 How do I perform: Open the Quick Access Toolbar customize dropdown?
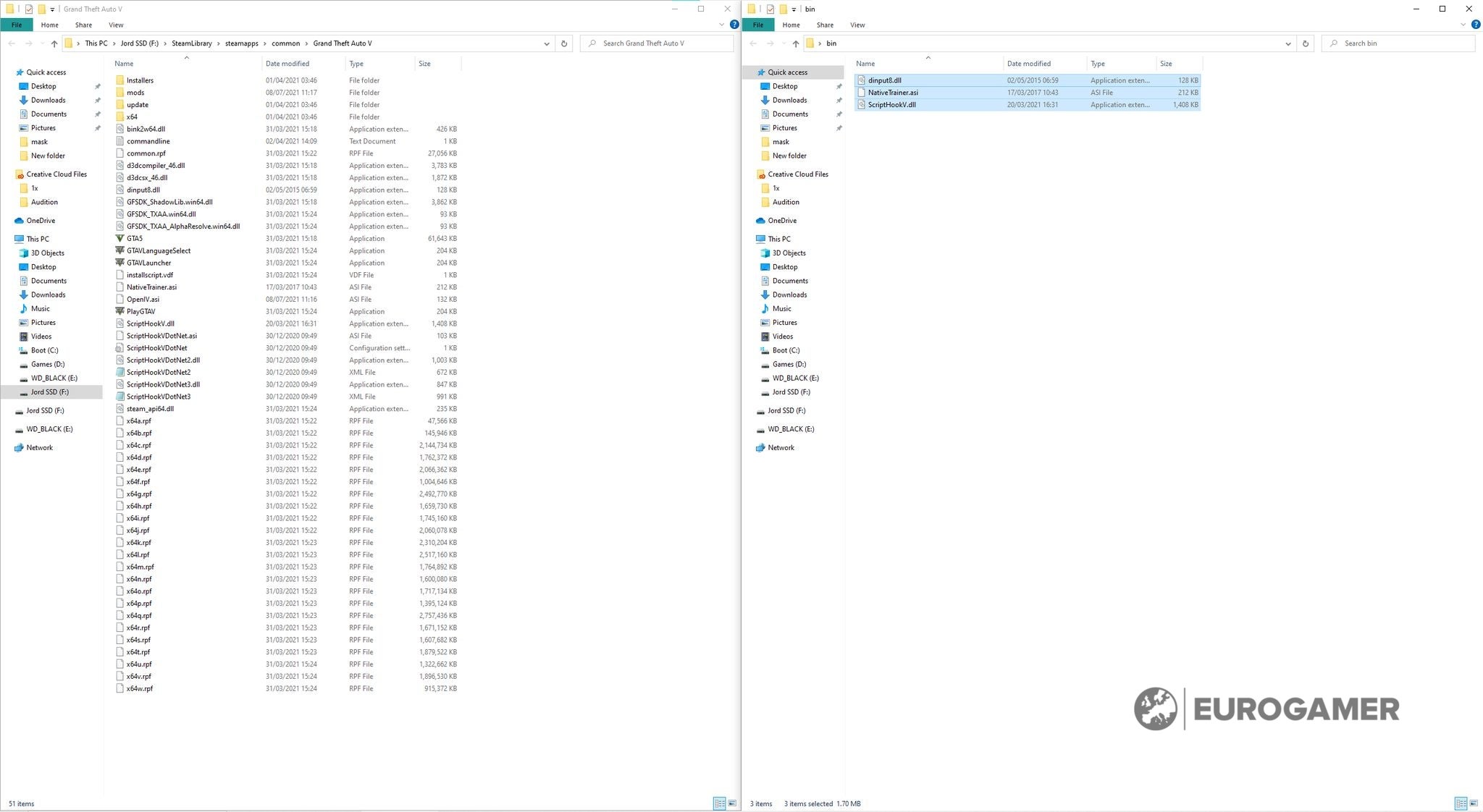tap(52, 9)
